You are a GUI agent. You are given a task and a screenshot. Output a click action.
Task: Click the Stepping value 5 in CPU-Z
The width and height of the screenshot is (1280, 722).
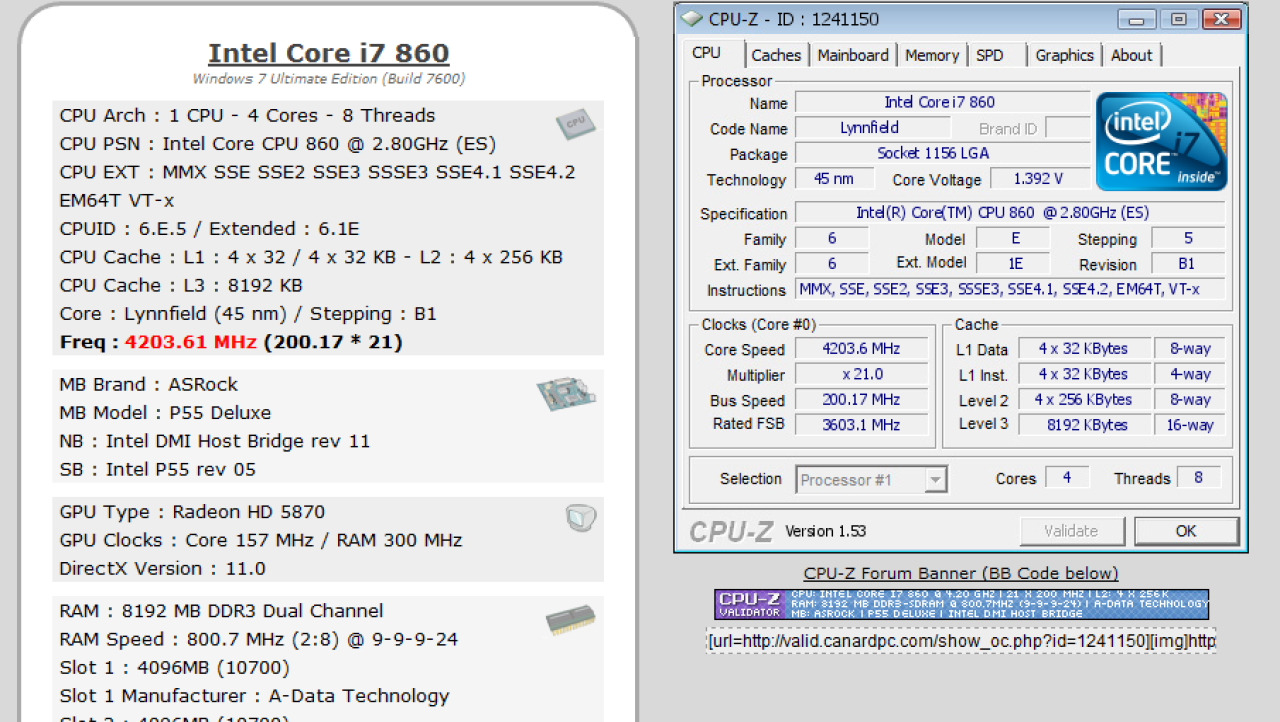pos(1188,238)
